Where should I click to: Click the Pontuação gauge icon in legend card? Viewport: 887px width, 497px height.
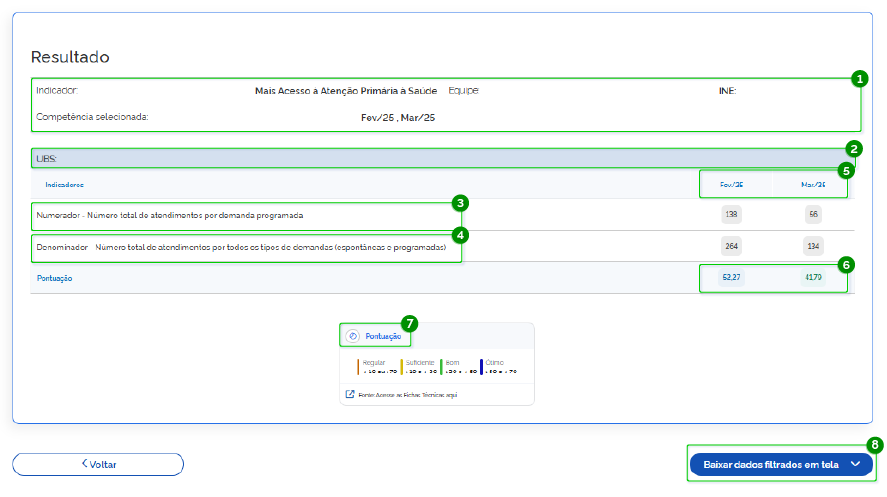(352, 336)
